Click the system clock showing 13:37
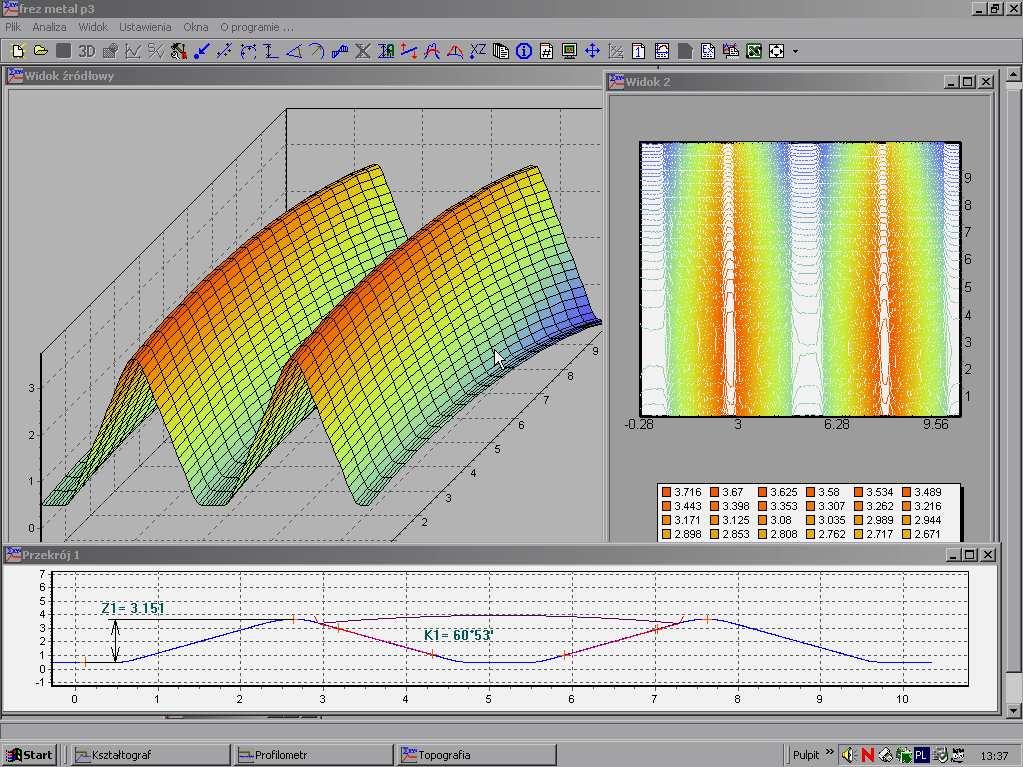The height and width of the screenshot is (767, 1023). point(994,755)
